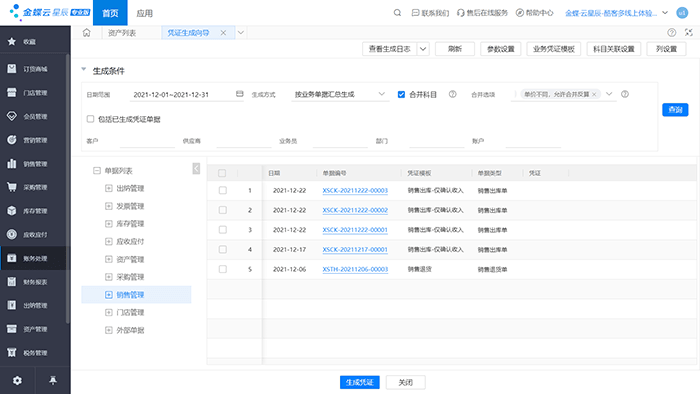Viewport: 700px width, 394px height.
Task: Click the 生成凭证 button
Action: coord(359,382)
